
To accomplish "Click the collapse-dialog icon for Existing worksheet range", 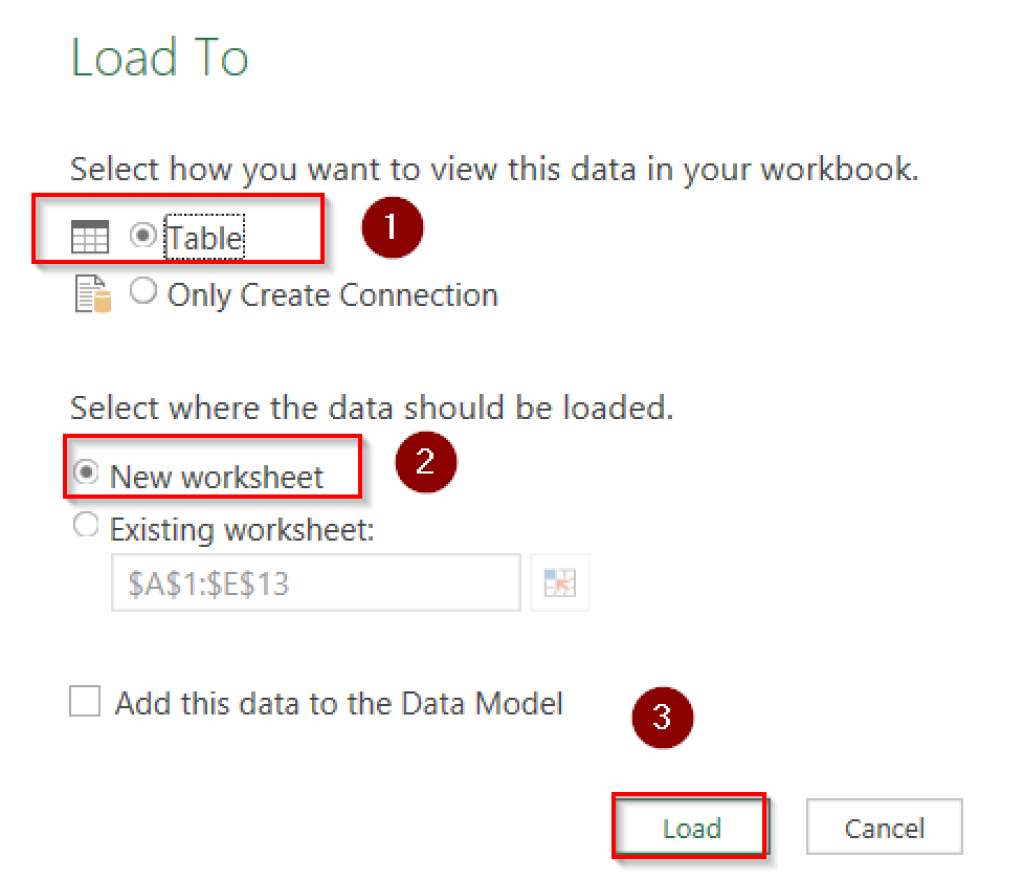I will [x=559, y=581].
